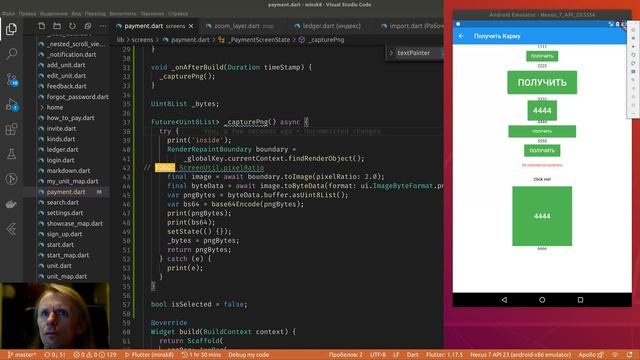Open the Extensions view
Screen dimensions: 640x360
11,129
